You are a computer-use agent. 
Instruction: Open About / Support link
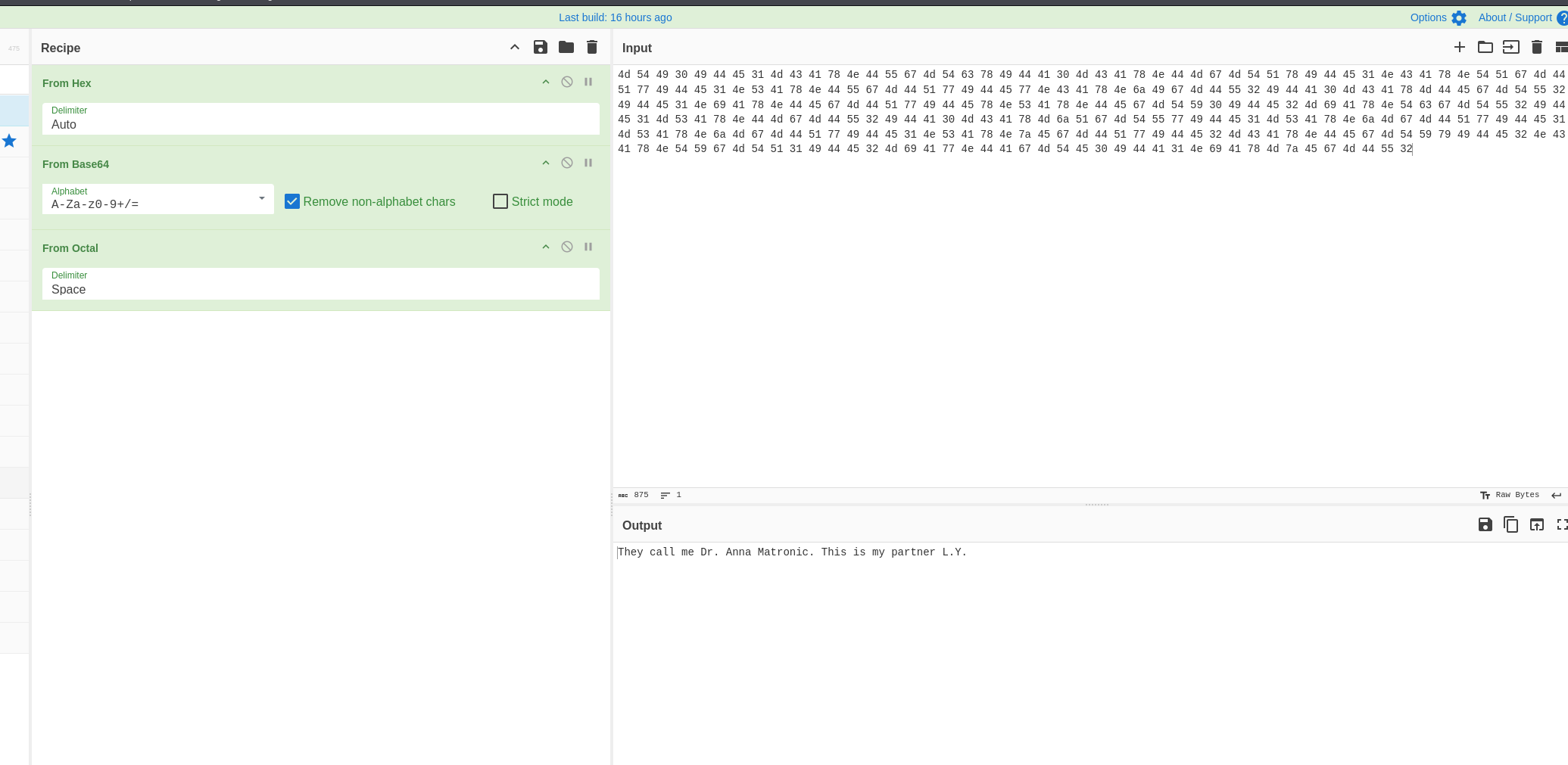click(x=1515, y=17)
